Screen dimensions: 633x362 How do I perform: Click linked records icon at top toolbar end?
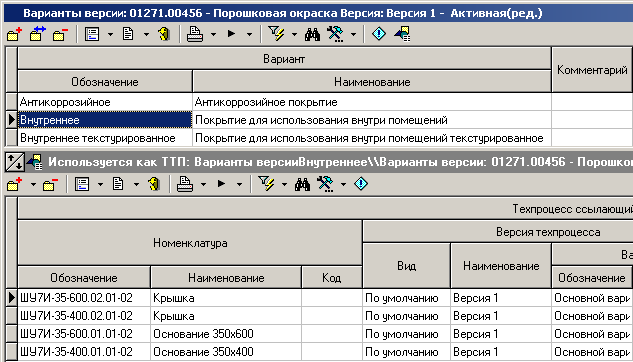[x=402, y=34]
